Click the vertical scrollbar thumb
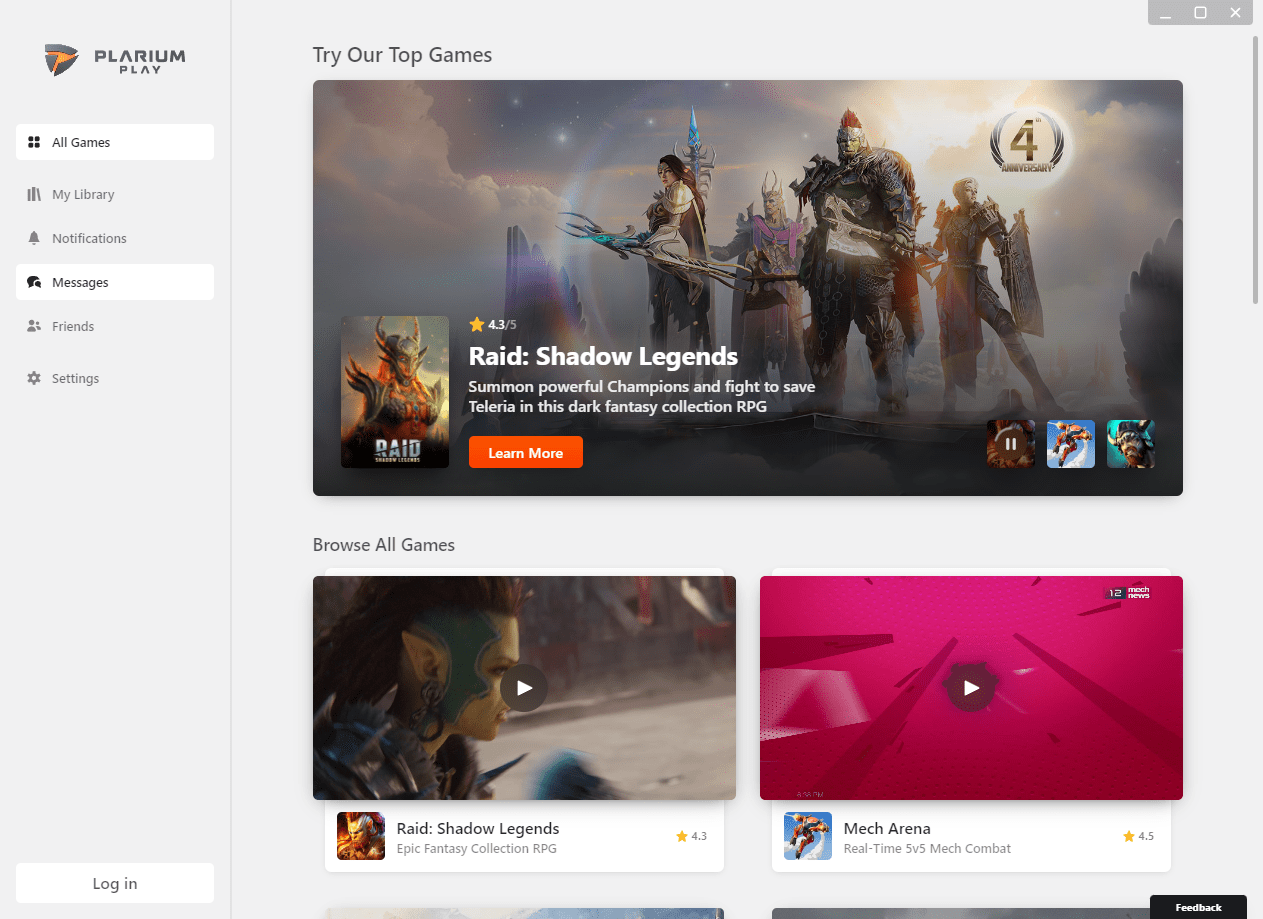This screenshot has height=919, width=1263. (1256, 170)
